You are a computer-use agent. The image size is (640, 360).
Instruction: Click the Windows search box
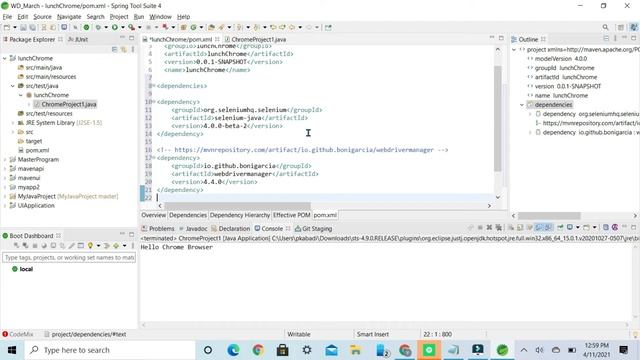110,350
